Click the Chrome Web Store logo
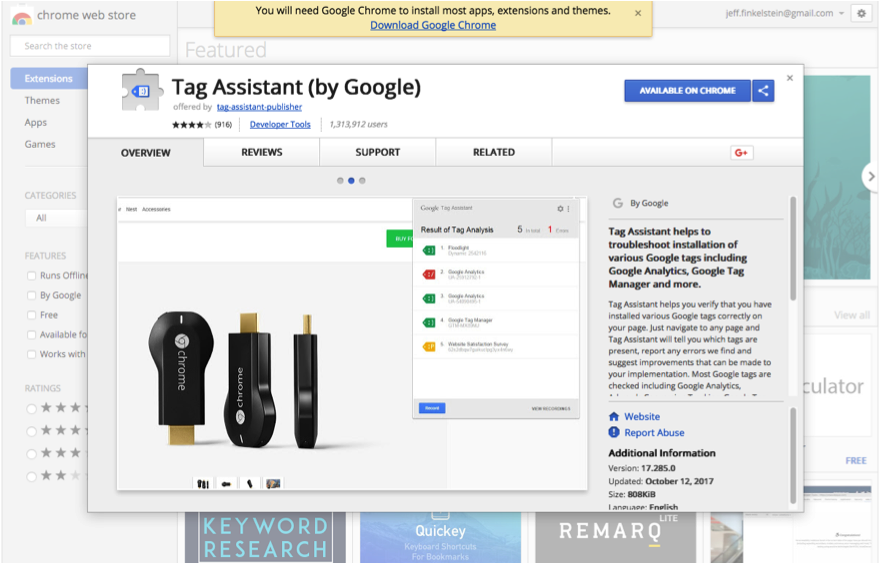Viewport: 890px width, 564px height. point(22,17)
